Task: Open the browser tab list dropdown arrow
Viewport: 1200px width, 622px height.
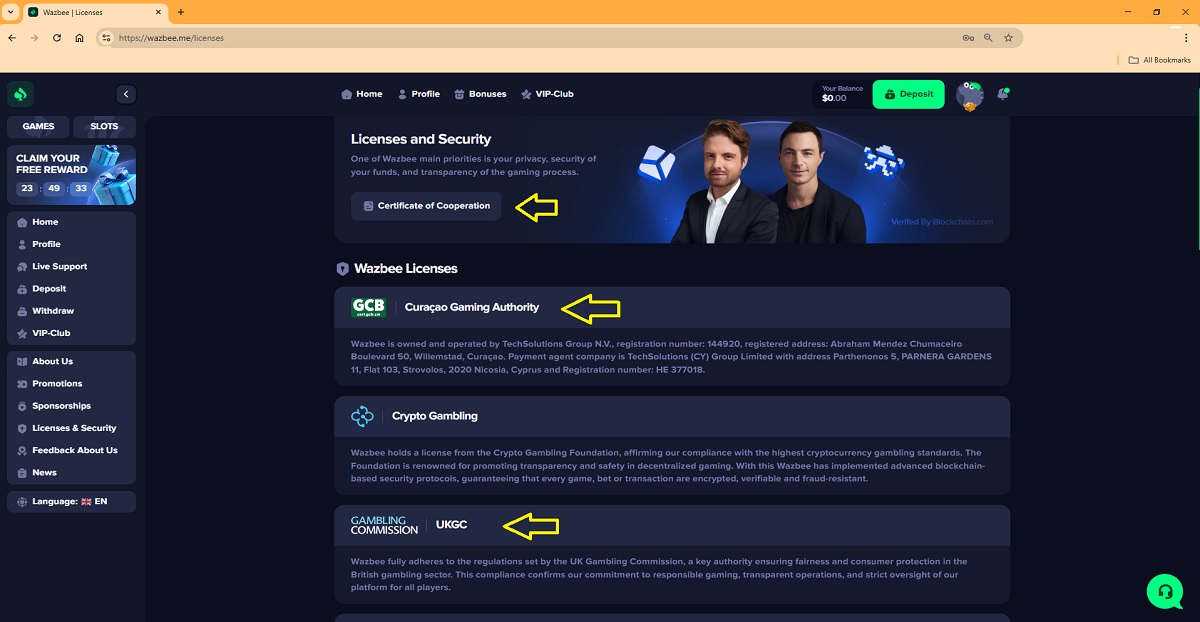Action: (9, 12)
